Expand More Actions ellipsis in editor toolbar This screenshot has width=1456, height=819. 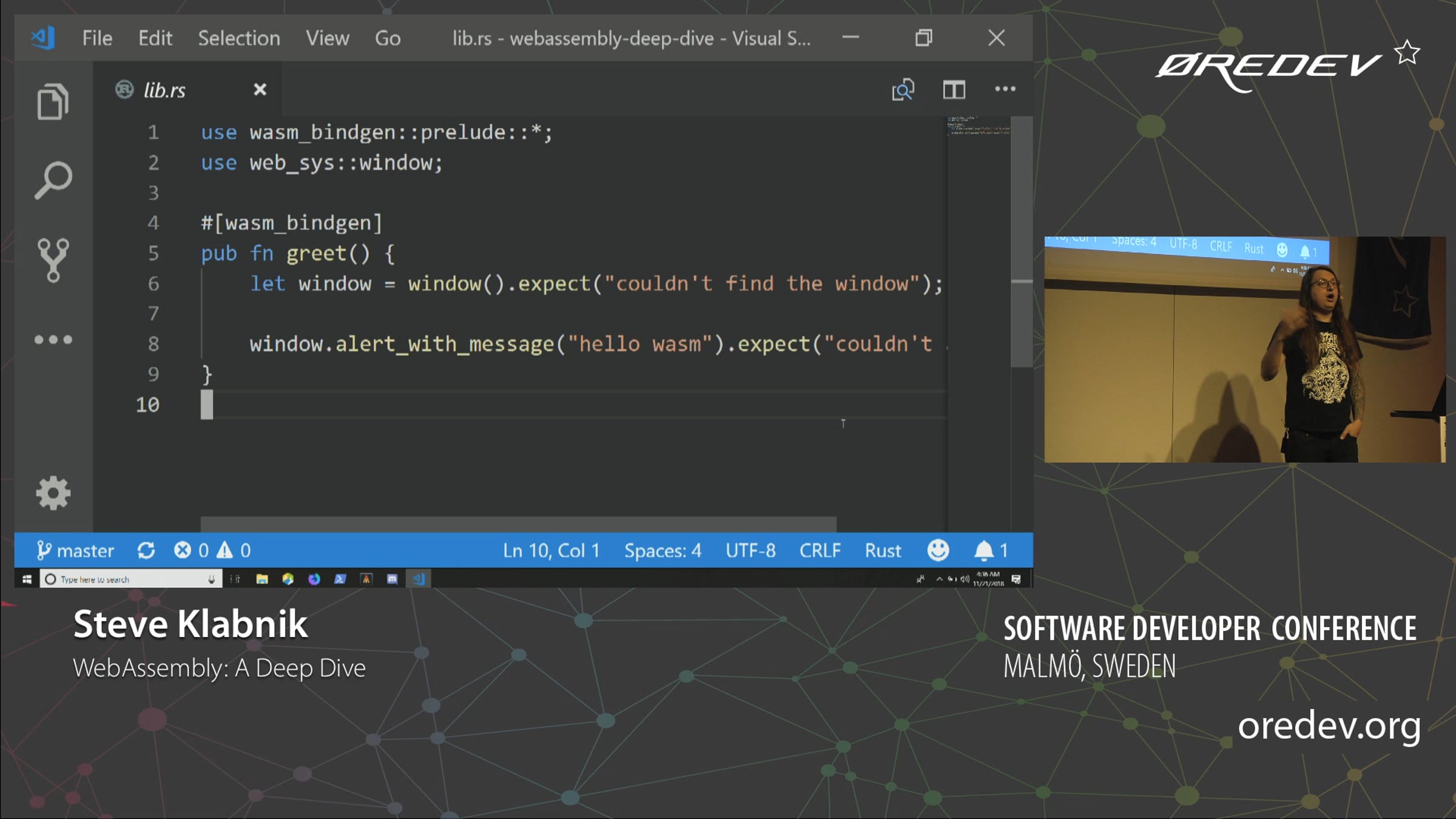pyautogui.click(x=1005, y=89)
